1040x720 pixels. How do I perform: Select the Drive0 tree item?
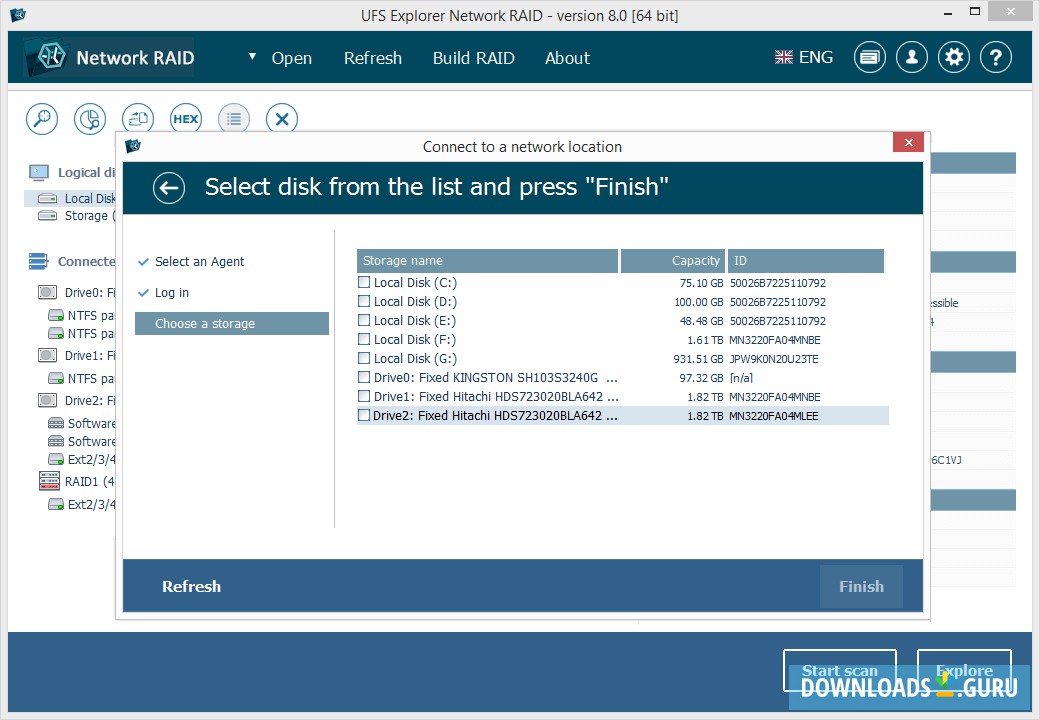(76, 292)
